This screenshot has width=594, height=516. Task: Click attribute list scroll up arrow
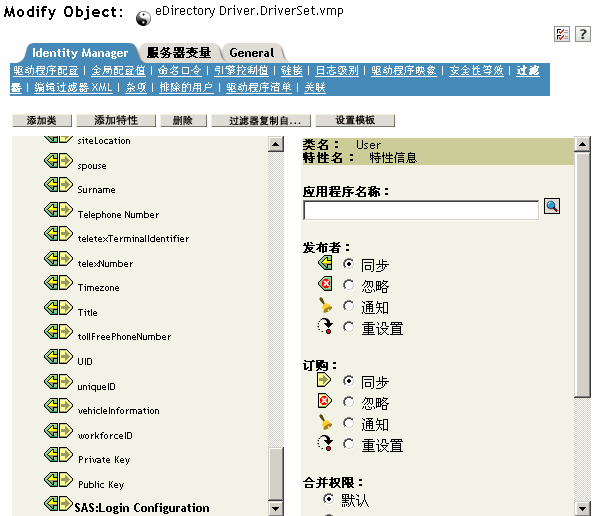coord(276,144)
